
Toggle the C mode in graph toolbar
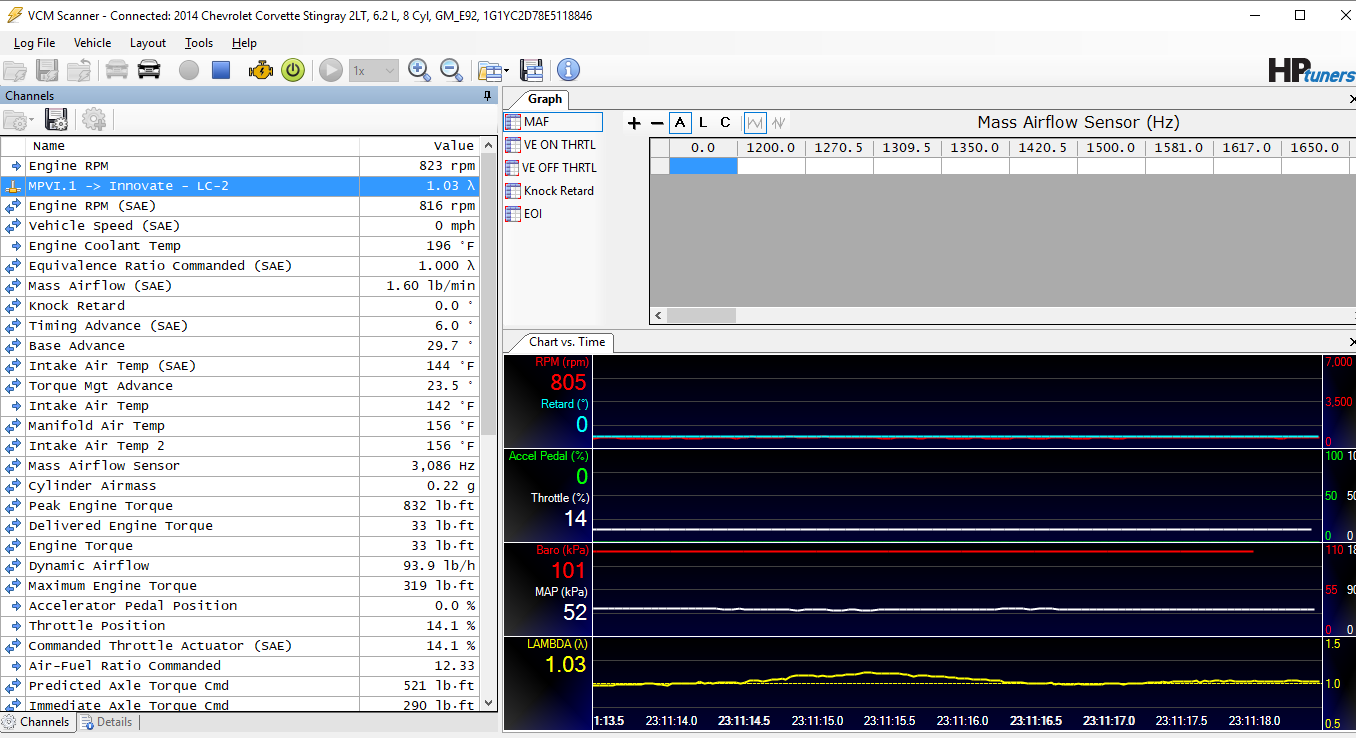(x=725, y=123)
